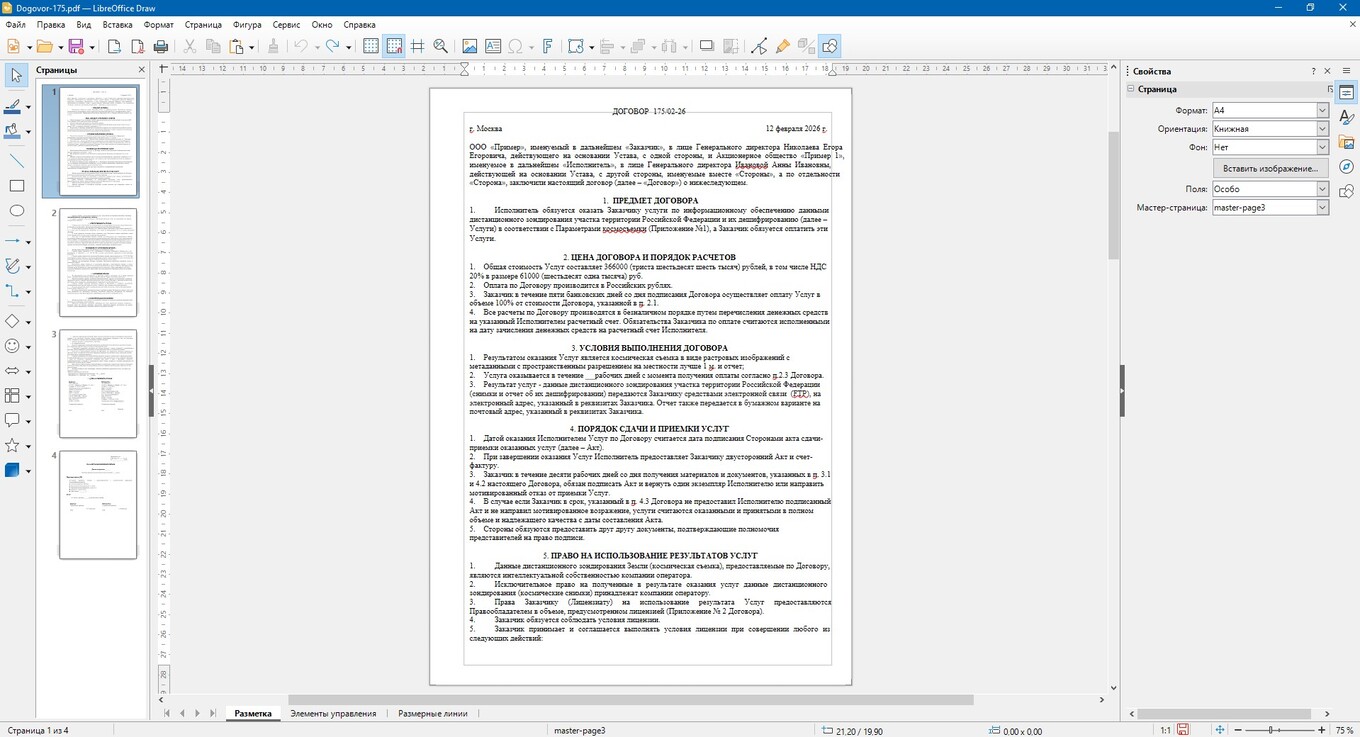1360x737 pixels.
Task: Click Clone formatting brush icon
Action: 273,46
